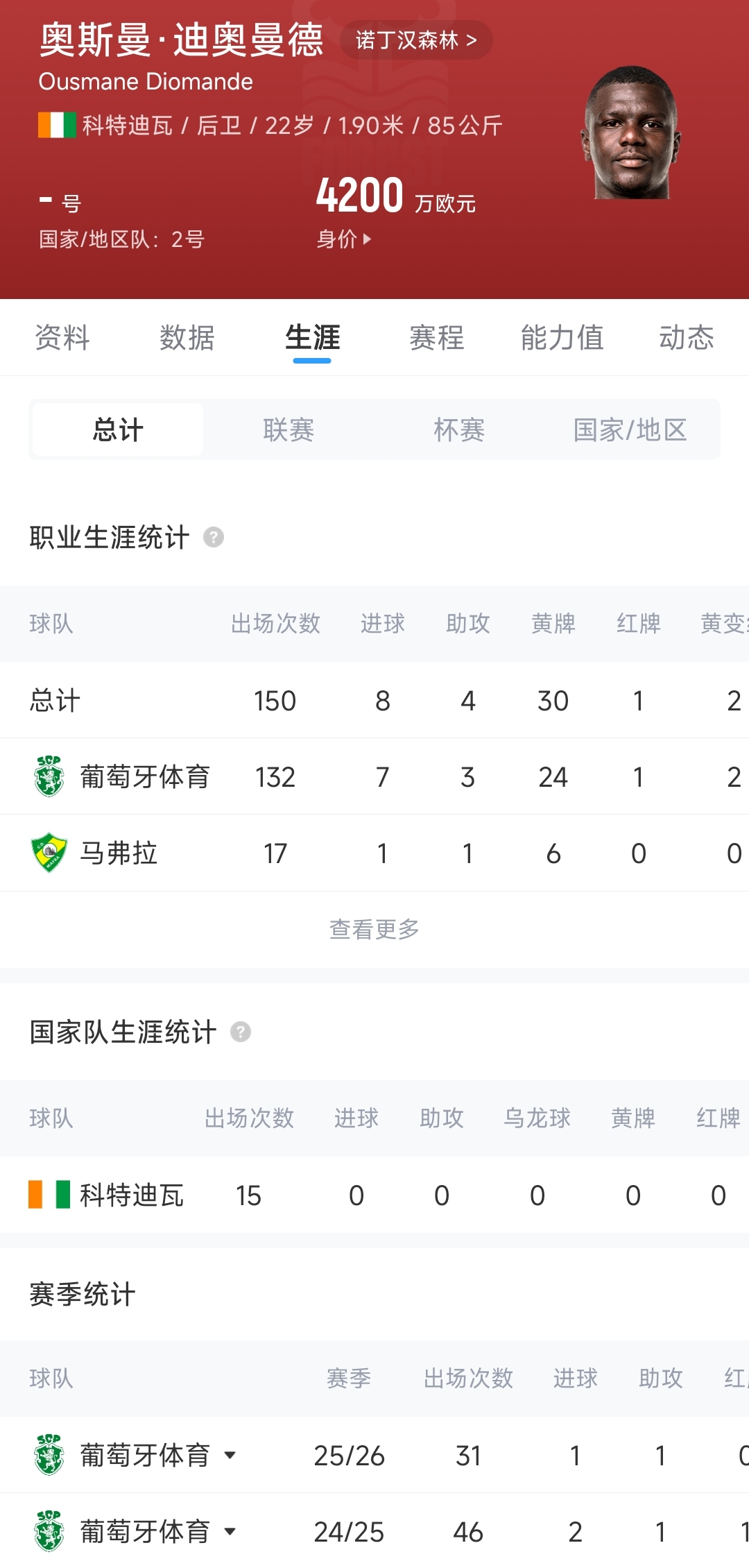Screen dimensions: 749x1568
Task: Tap the help icon beside 职业生涯统计
Action: click(x=214, y=537)
